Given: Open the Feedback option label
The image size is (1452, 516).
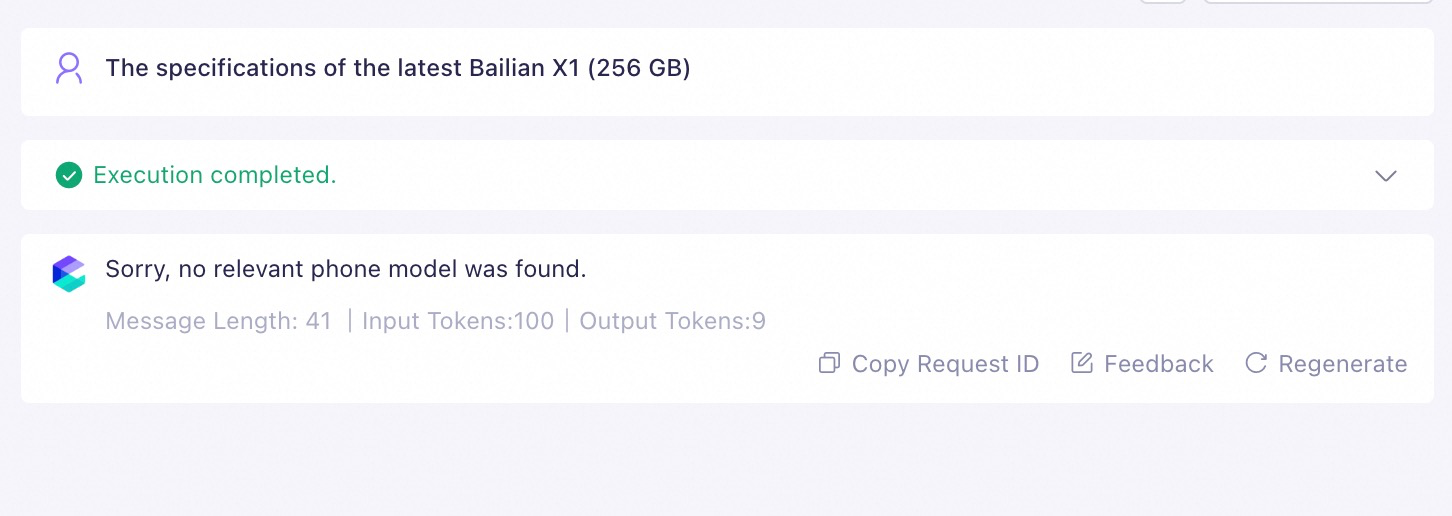Looking at the screenshot, I should [x=1158, y=364].
